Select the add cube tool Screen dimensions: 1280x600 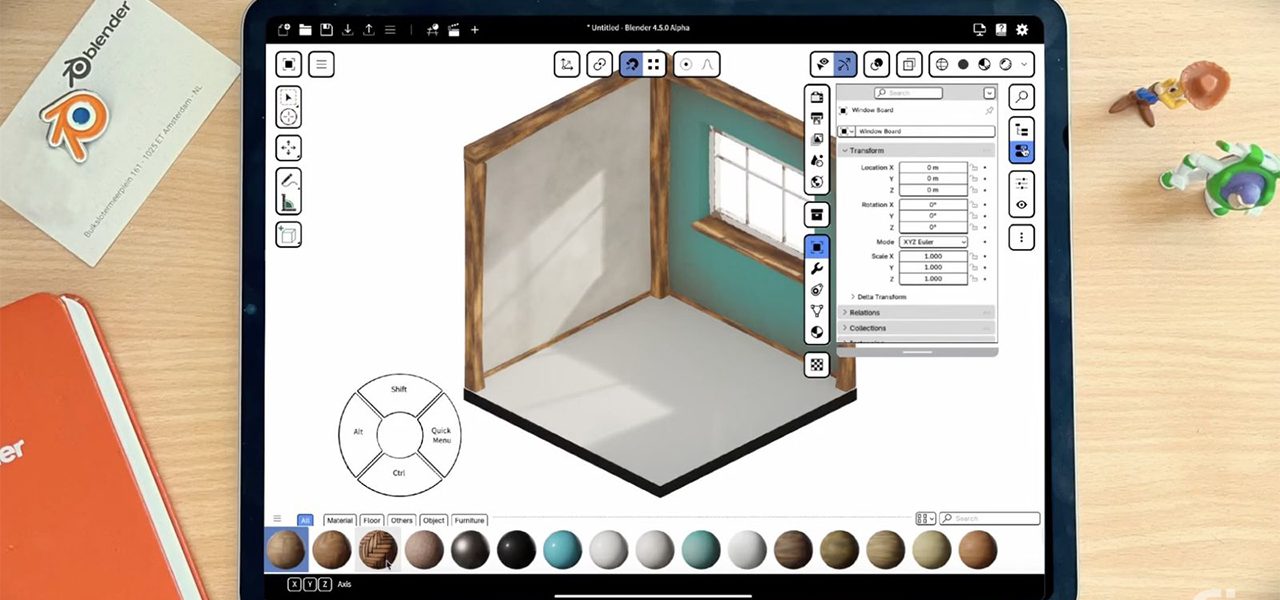289,235
